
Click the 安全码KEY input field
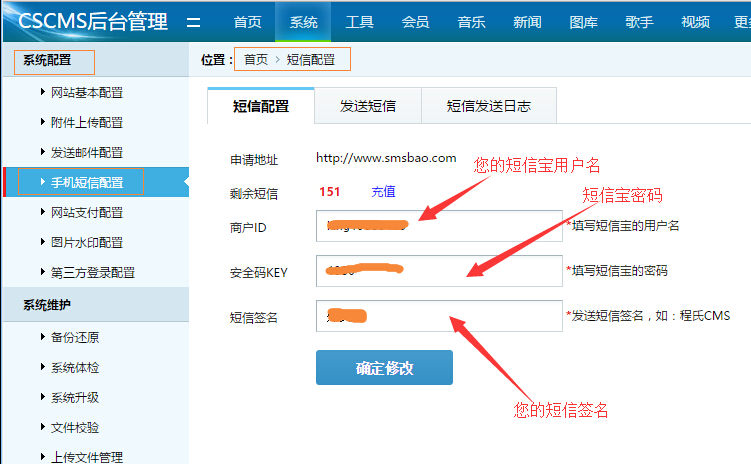pos(439,271)
